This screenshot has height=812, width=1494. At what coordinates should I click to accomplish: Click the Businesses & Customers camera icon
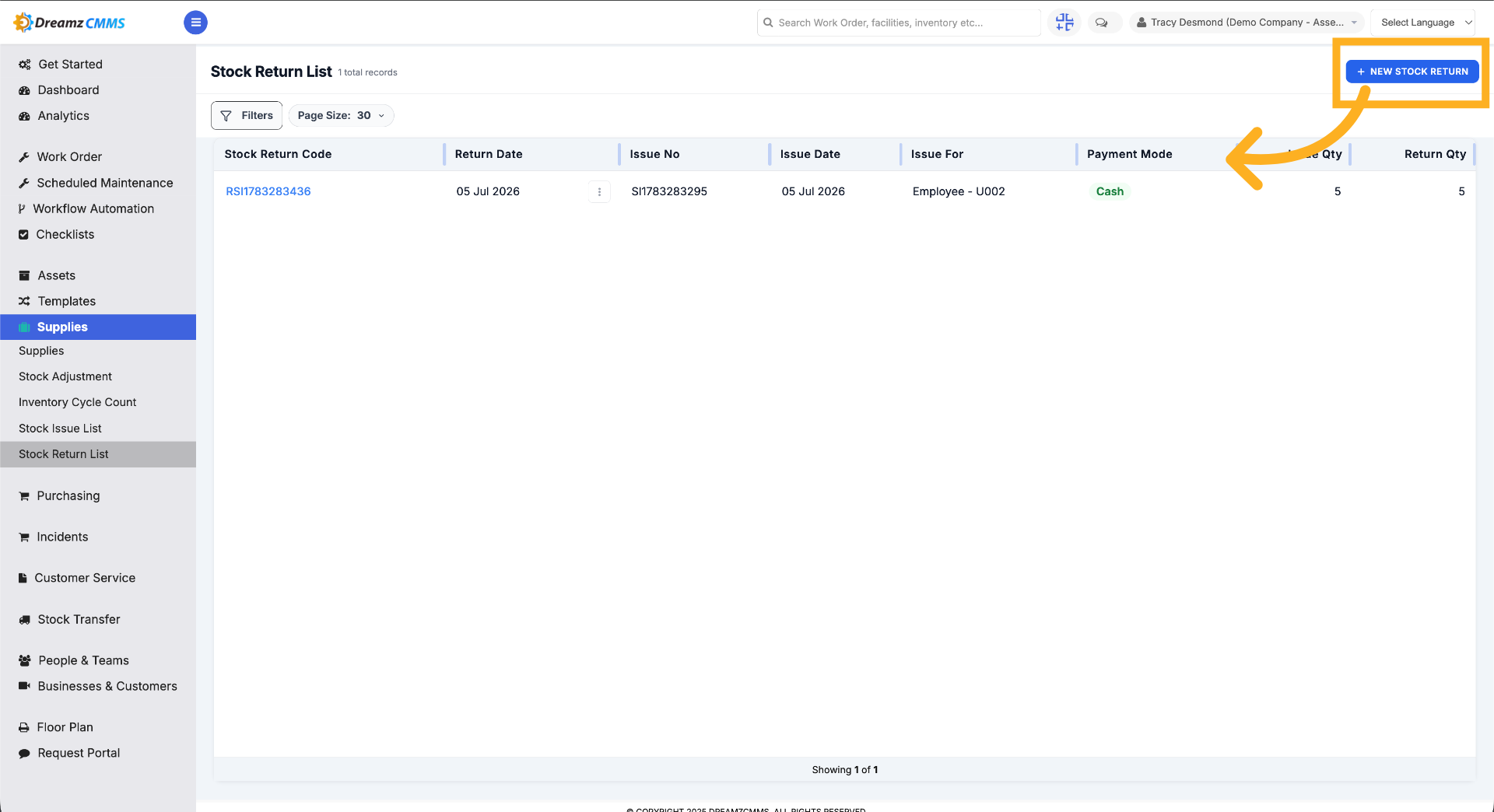pyautogui.click(x=24, y=686)
